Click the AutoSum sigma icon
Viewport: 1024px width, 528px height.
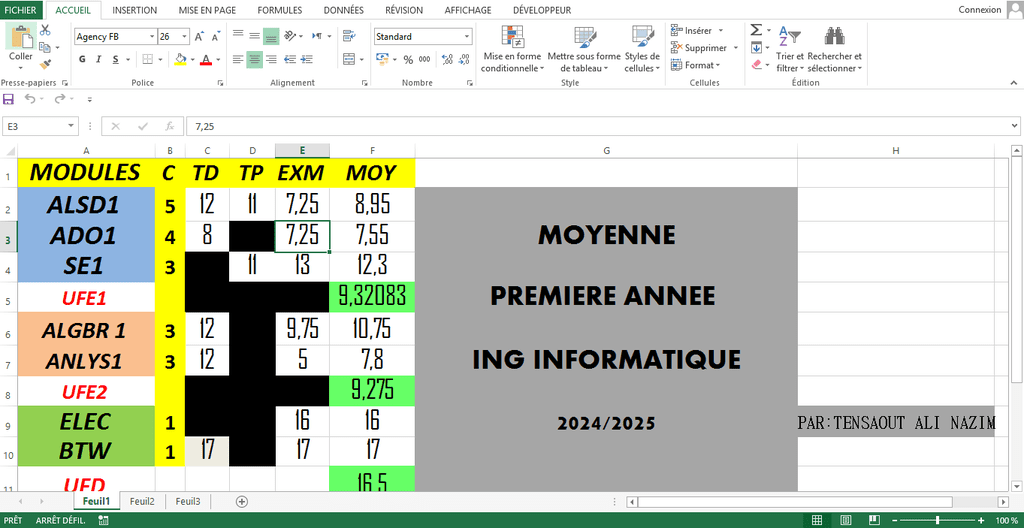click(756, 30)
